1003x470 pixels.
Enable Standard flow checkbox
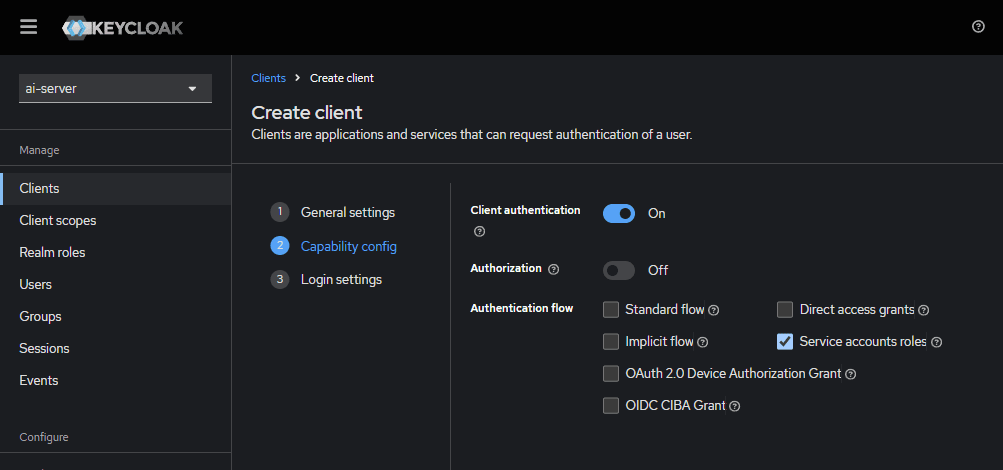pos(611,309)
